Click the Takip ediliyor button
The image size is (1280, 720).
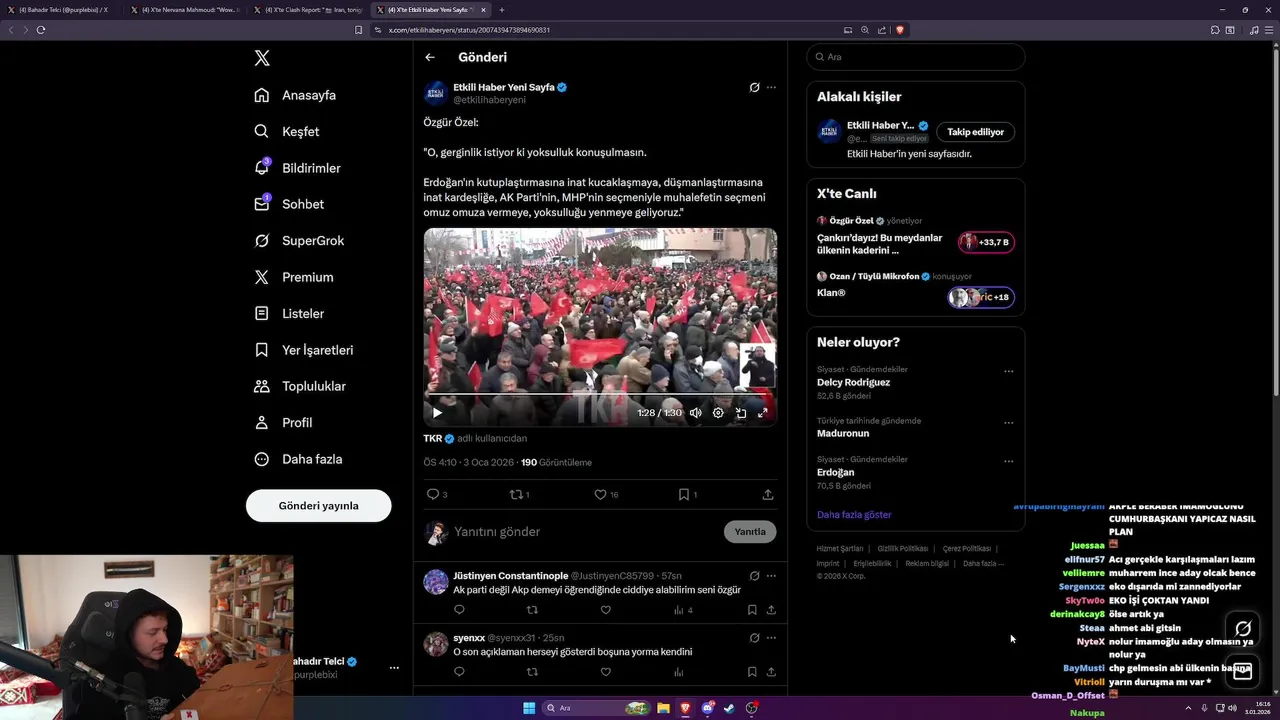tap(975, 132)
